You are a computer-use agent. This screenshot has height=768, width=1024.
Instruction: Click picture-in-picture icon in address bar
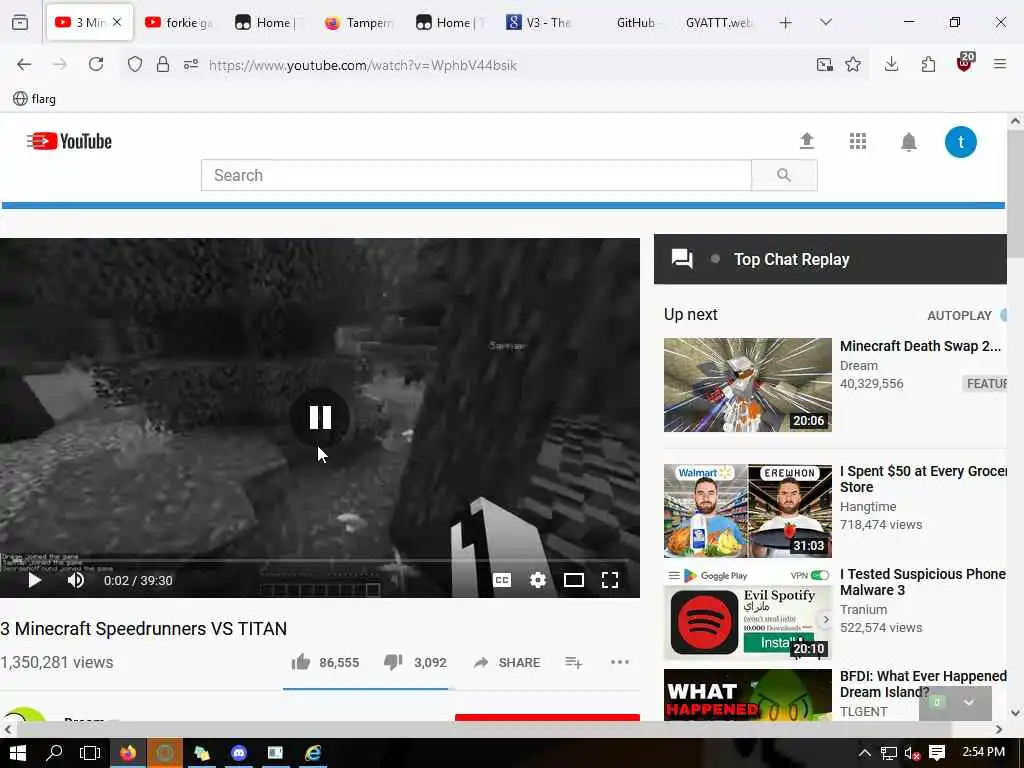pyautogui.click(x=824, y=65)
